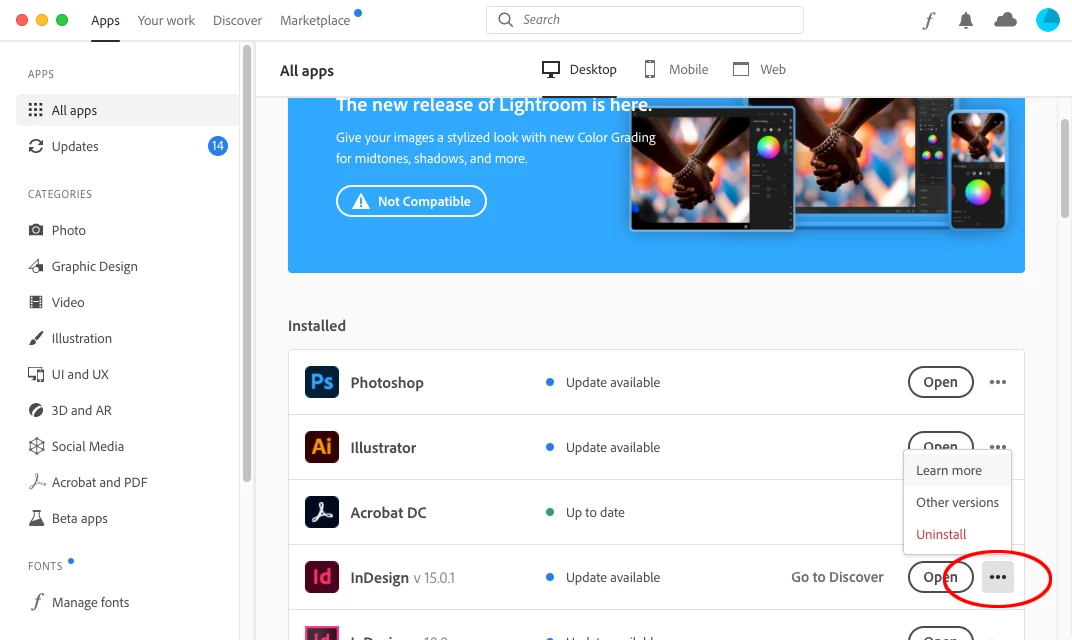Image resolution: width=1072 pixels, height=640 pixels.
Task: Open more options for Photoshop
Action: [997, 382]
